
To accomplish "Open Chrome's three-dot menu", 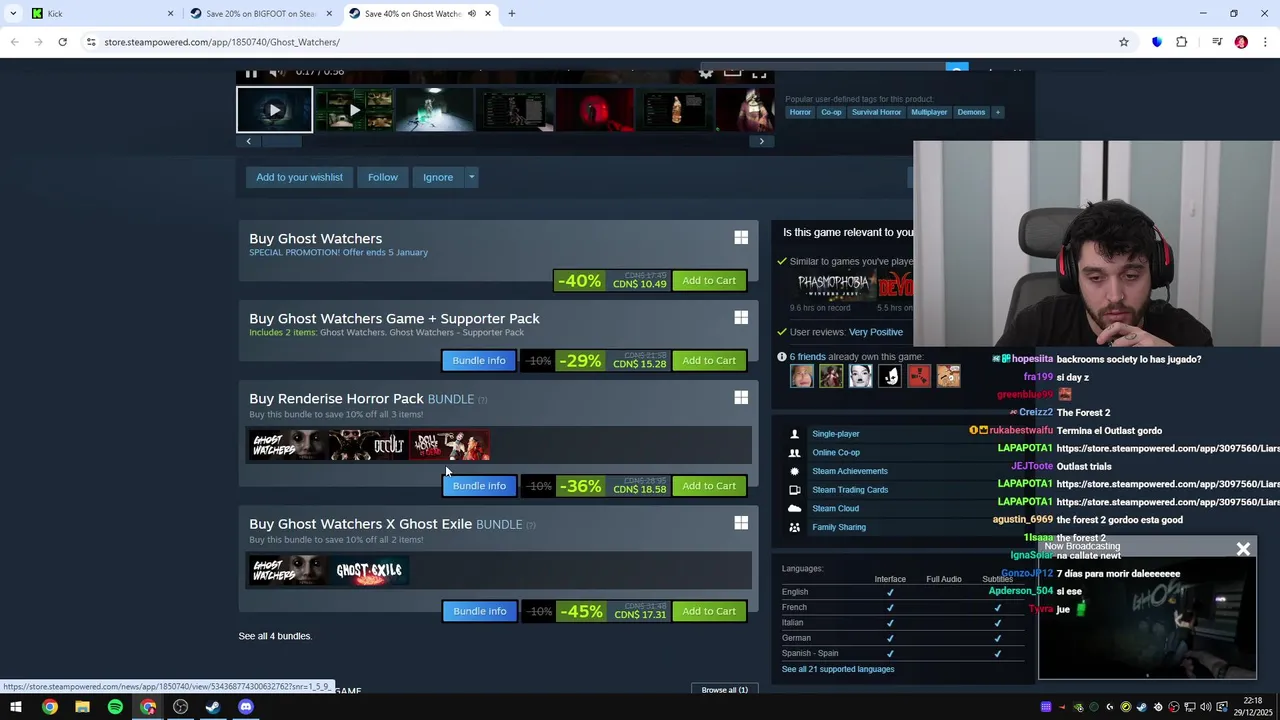I will pos(1266,42).
